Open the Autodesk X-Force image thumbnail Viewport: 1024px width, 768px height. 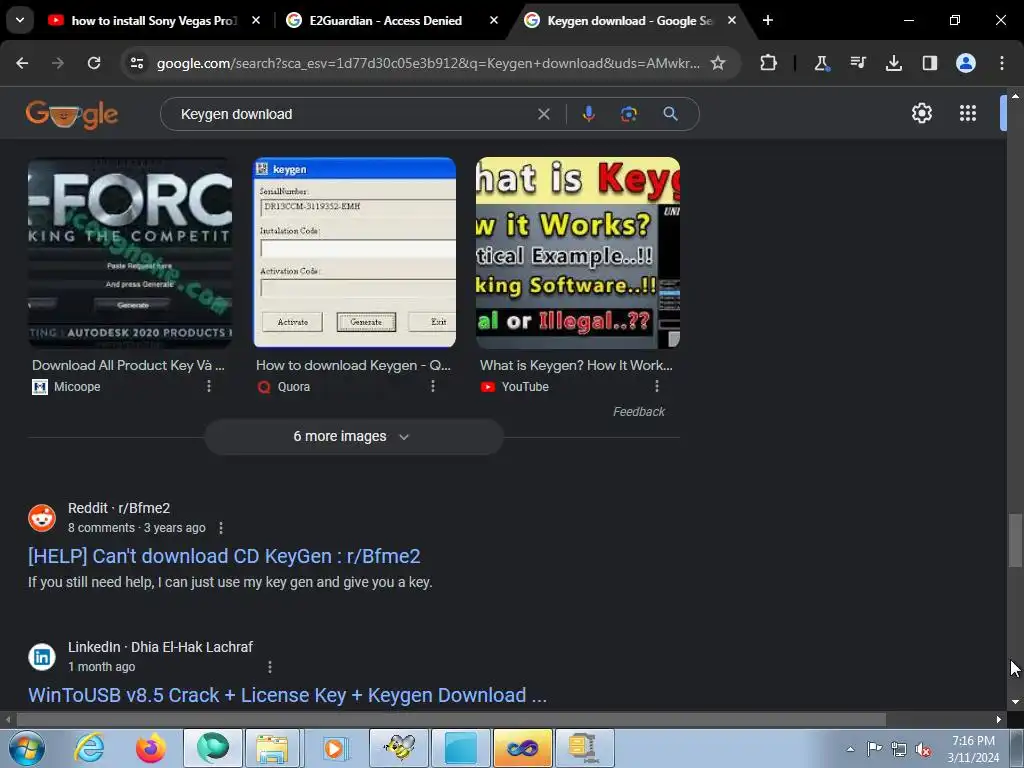click(x=130, y=253)
